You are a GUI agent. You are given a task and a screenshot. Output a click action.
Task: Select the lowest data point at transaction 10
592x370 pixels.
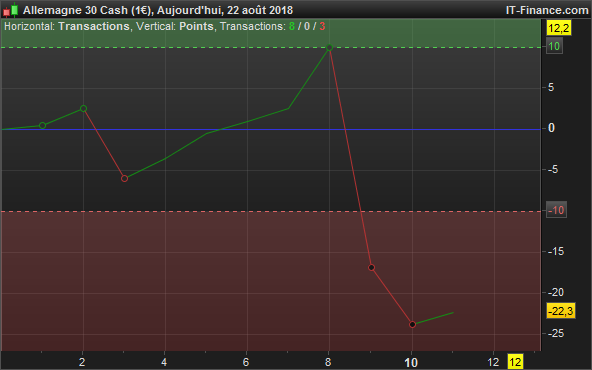click(x=412, y=324)
